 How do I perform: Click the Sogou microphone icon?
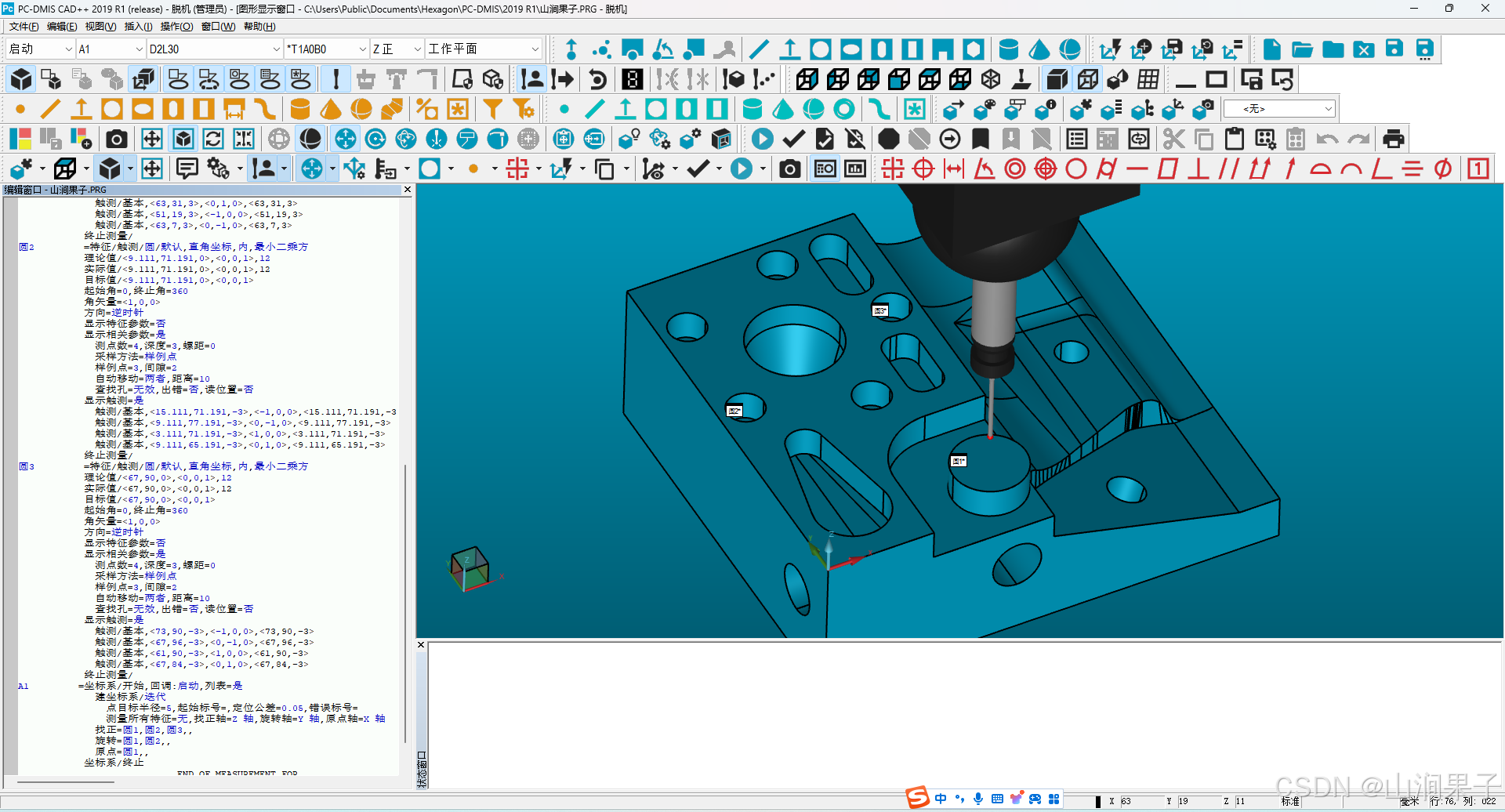978,799
